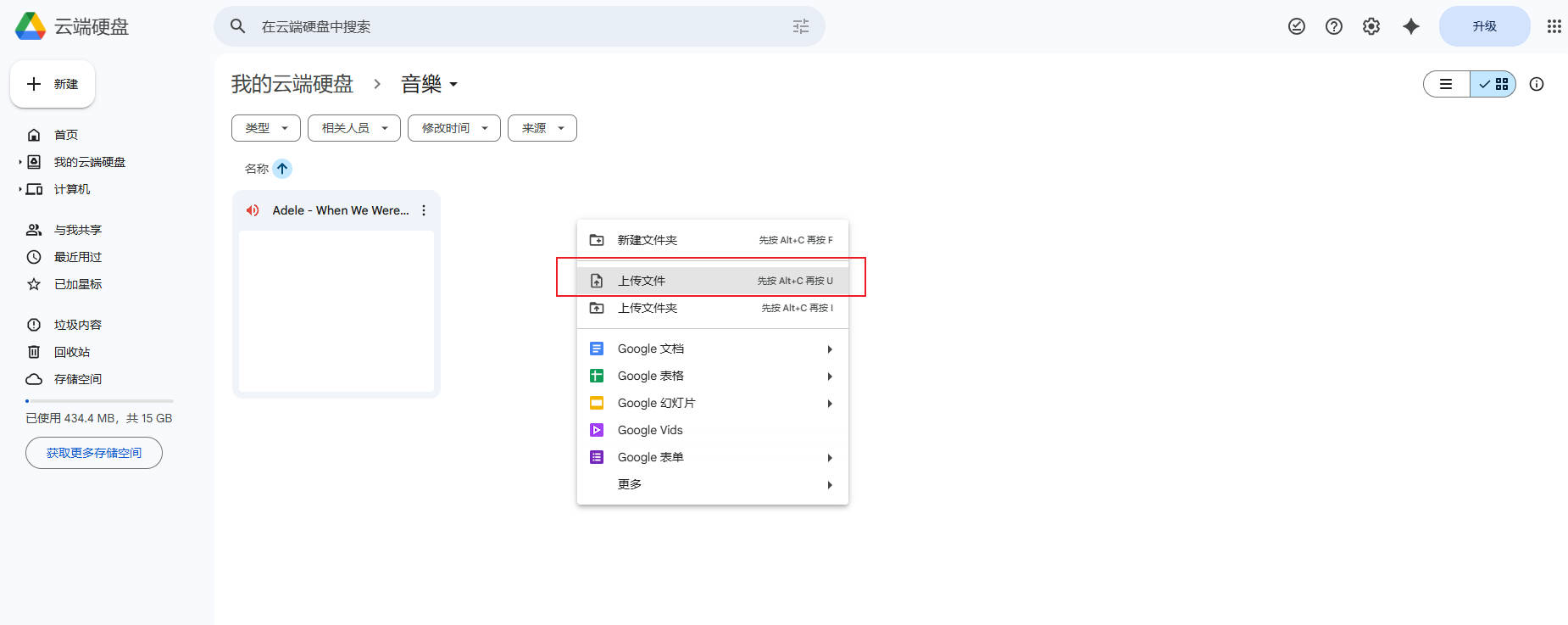Expand 我的云端硬盘 tree in sidebar
This screenshot has width=1568, height=625.
pyautogui.click(x=20, y=162)
